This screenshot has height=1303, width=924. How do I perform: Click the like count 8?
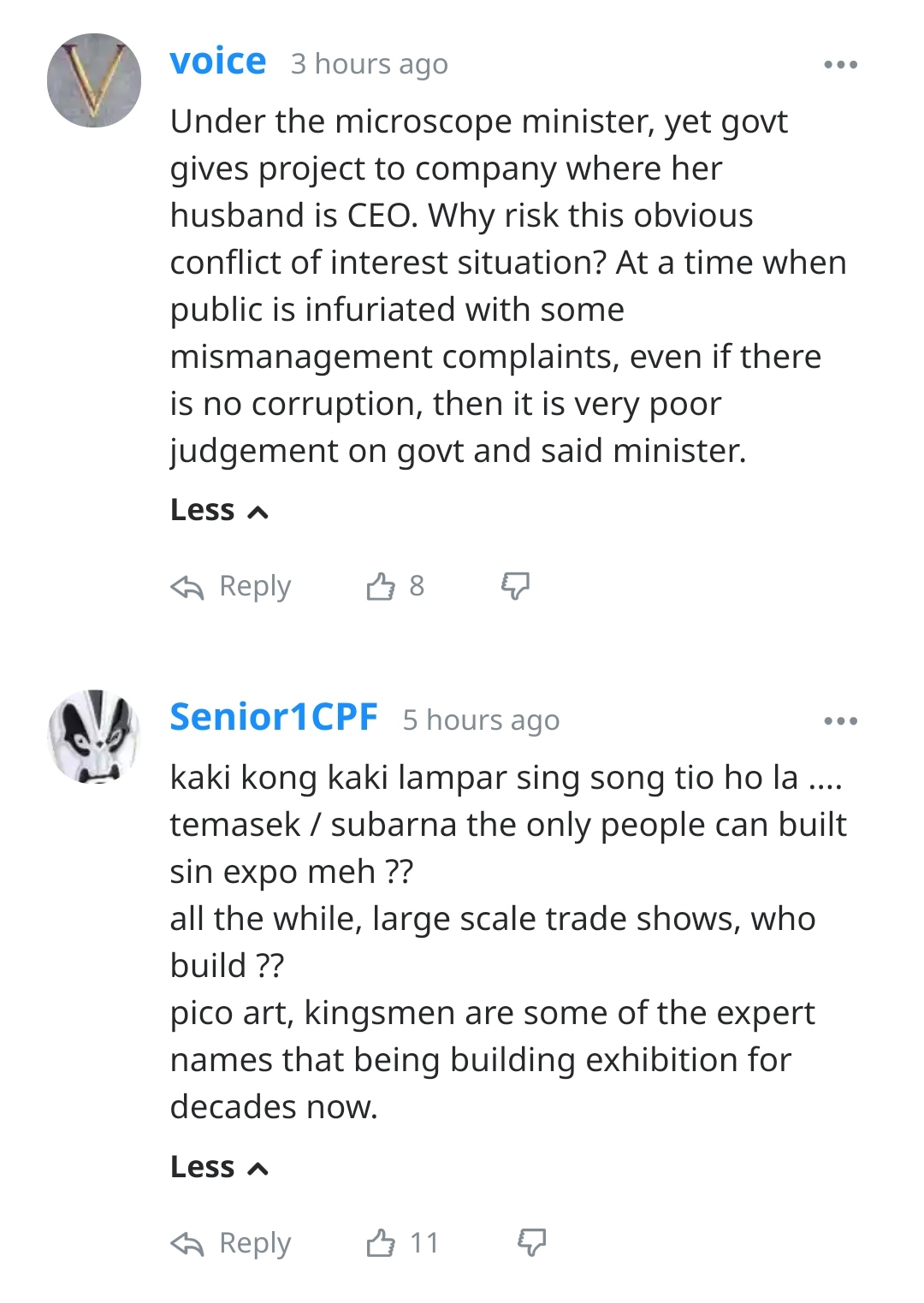click(417, 586)
